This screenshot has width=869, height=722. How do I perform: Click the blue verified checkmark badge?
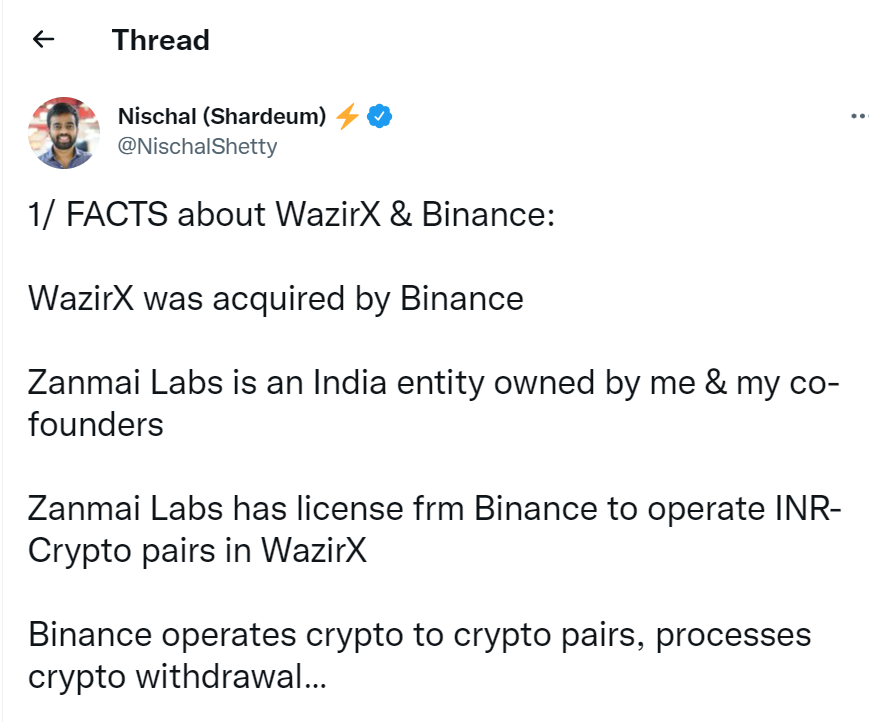click(380, 116)
